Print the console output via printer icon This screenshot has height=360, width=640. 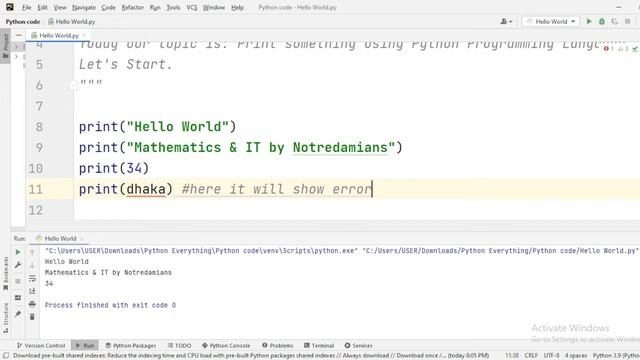tap(32, 304)
